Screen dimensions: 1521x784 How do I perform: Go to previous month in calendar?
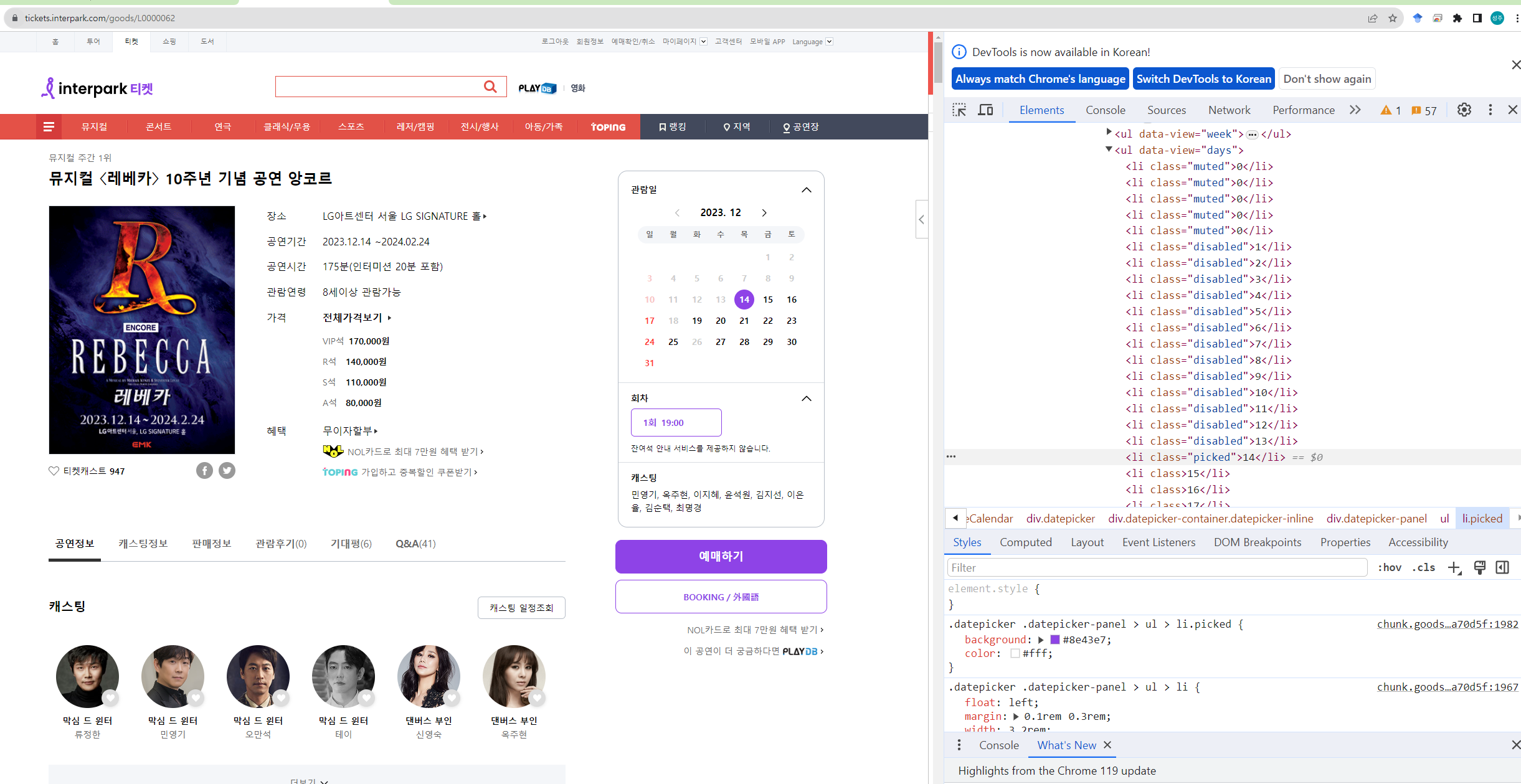point(677,213)
